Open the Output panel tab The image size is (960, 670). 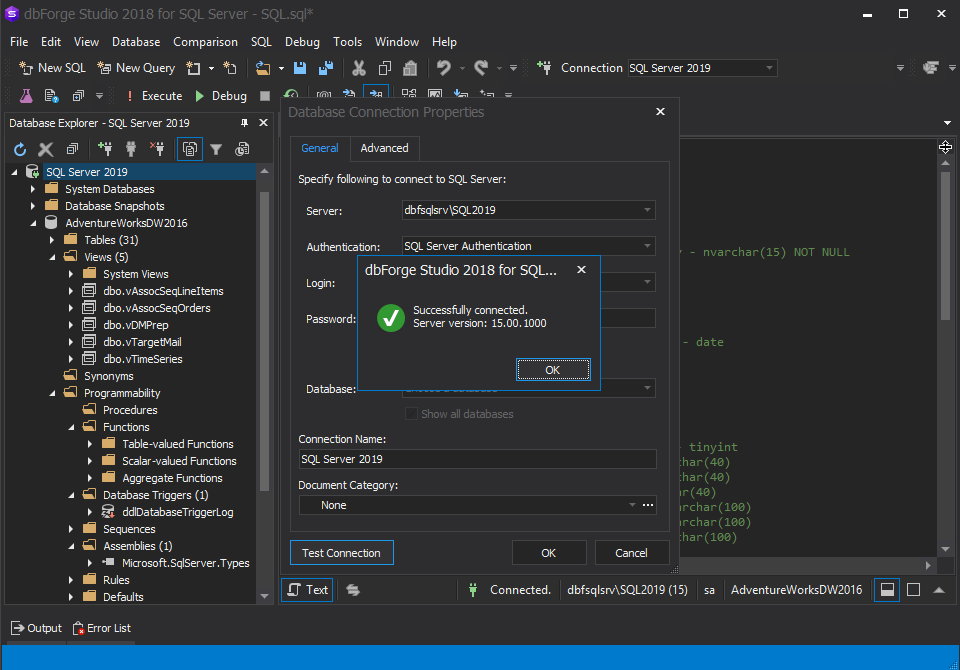36,628
